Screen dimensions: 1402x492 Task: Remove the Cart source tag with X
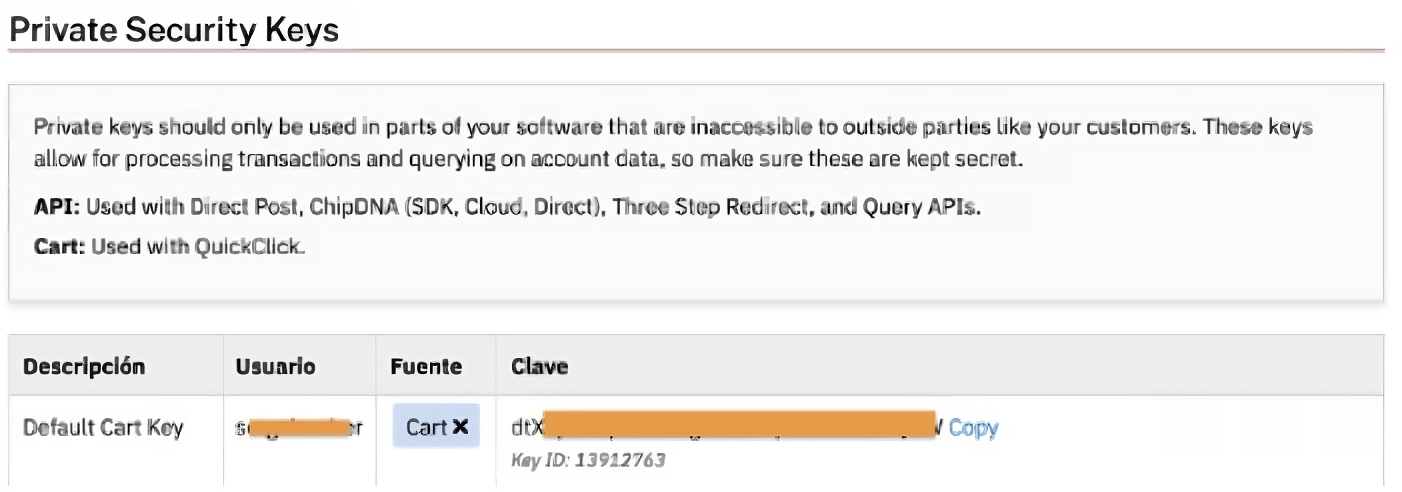[x=460, y=427]
